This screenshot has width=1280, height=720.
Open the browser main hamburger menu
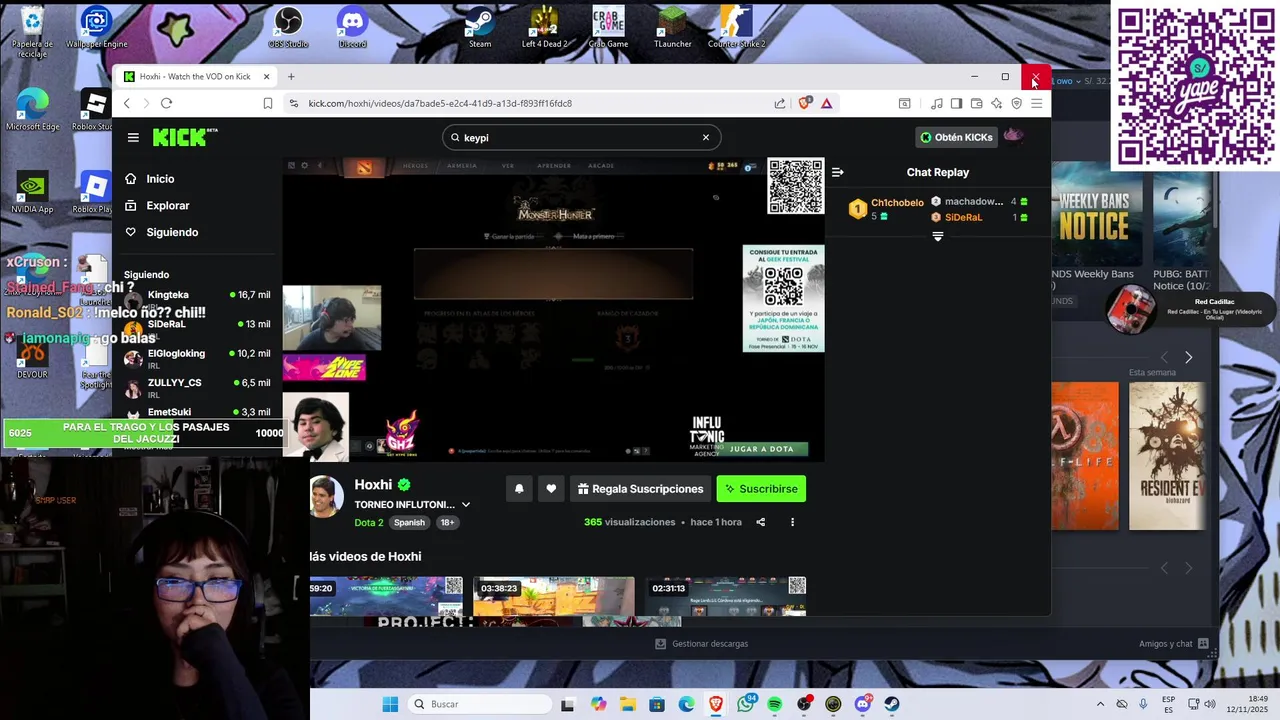[1037, 103]
